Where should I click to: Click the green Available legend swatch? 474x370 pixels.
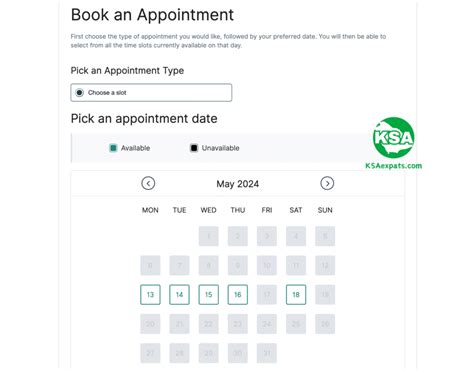pyautogui.click(x=113, y=148)
